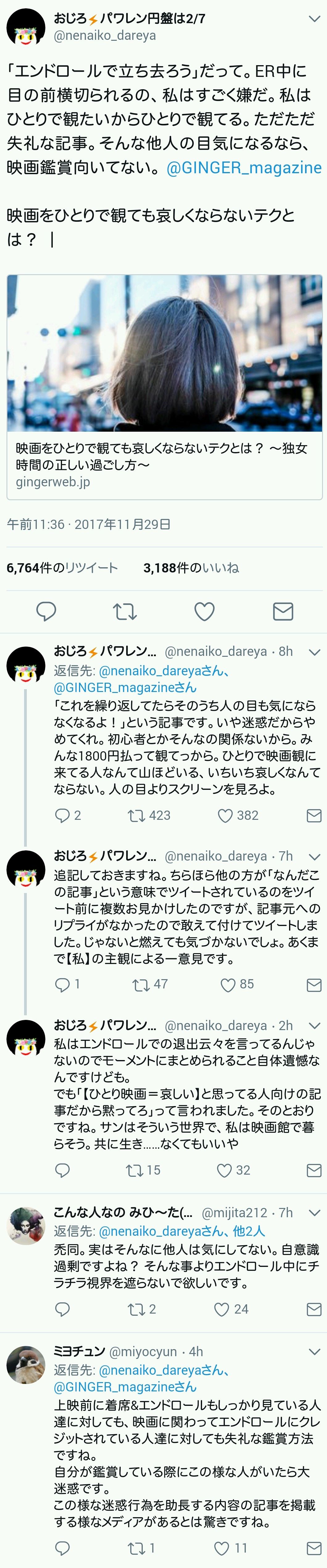This screenshot has width=327, height=1568.
Task: Open main tweet options chevron
Action: (x=314, y=19)
